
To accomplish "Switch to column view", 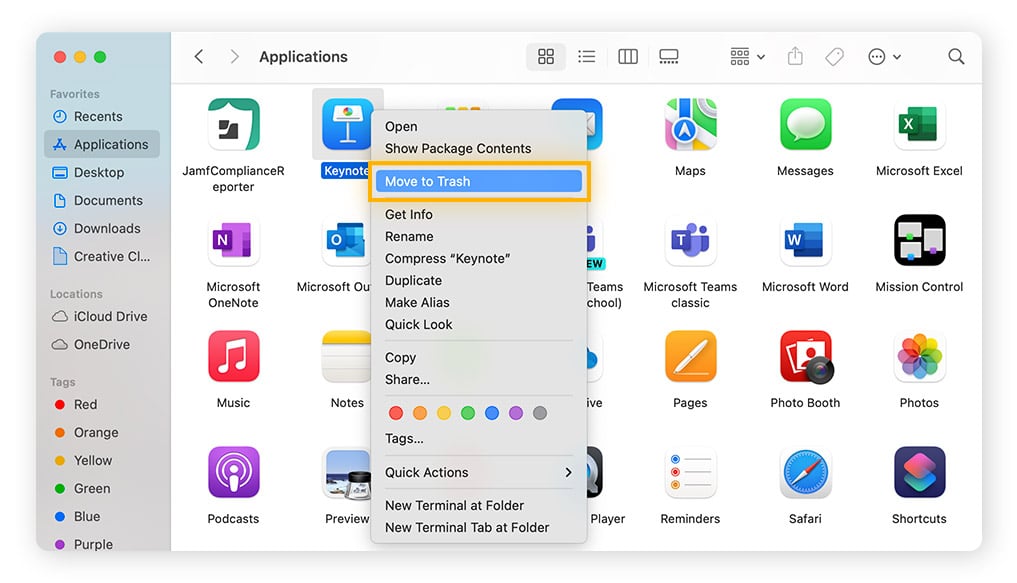I will click(627, 56).
